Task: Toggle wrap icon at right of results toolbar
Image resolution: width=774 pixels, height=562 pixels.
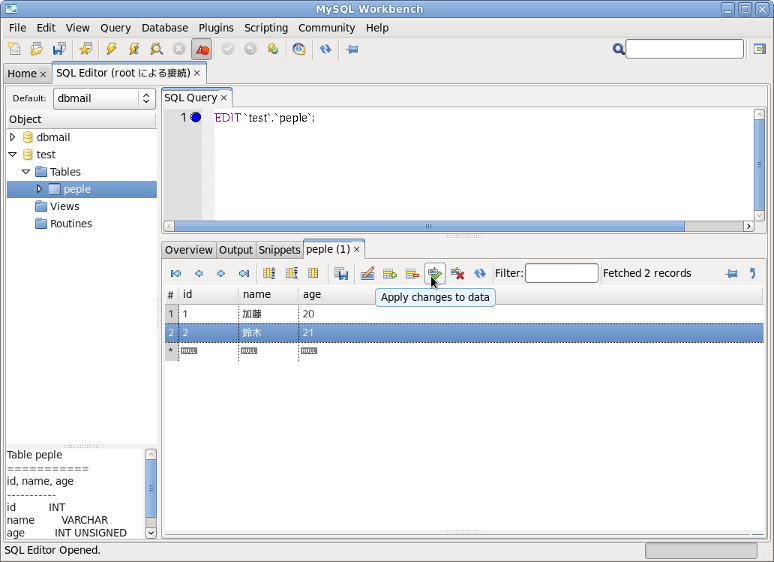Action: [x=753, y=273]
